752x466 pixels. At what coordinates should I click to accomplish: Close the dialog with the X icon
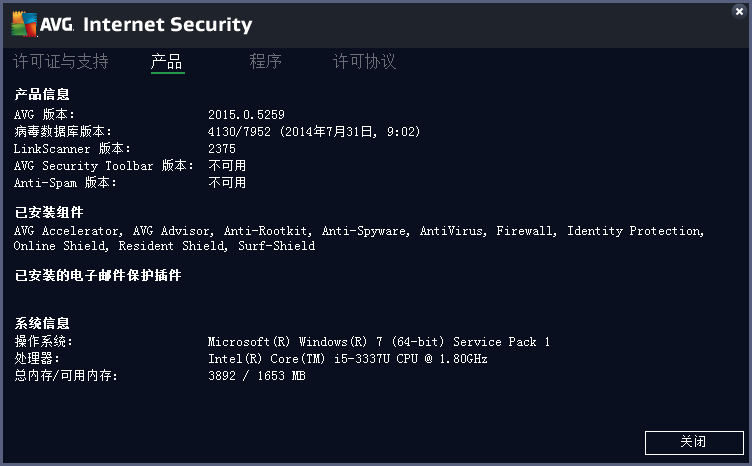tap(739, 11)
